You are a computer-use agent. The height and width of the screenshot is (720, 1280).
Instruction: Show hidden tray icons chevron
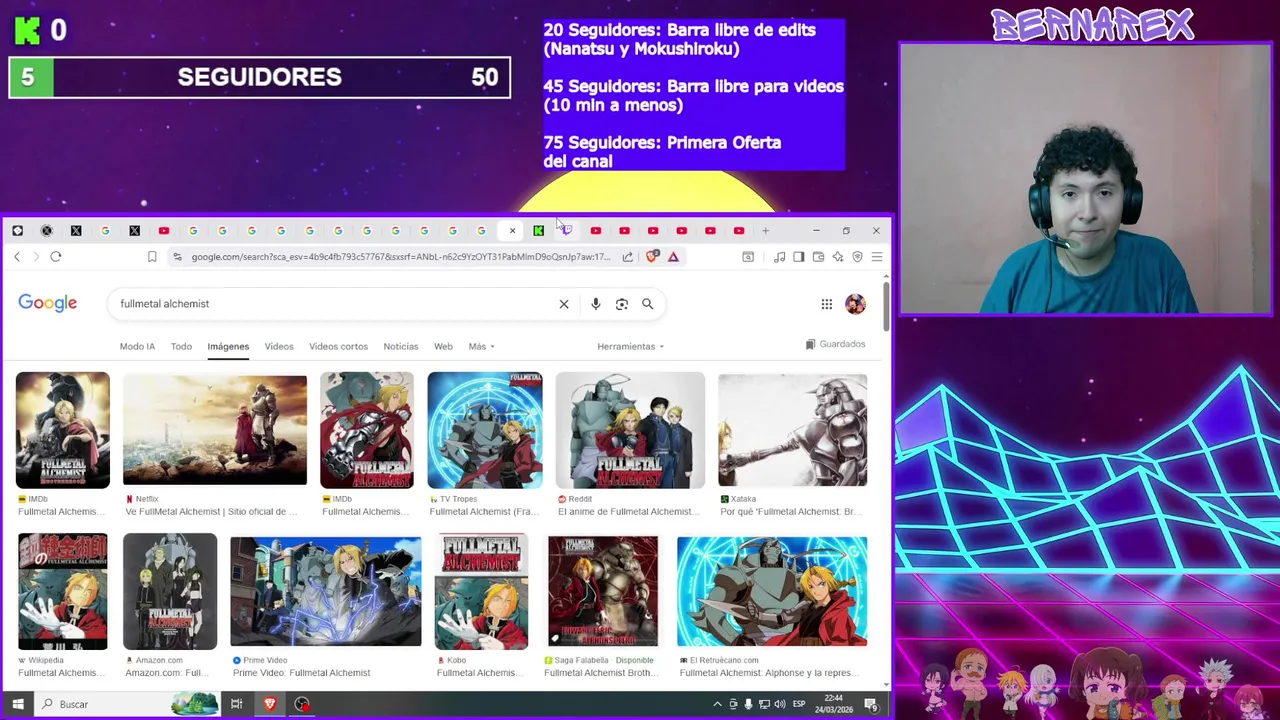[717, 704]
